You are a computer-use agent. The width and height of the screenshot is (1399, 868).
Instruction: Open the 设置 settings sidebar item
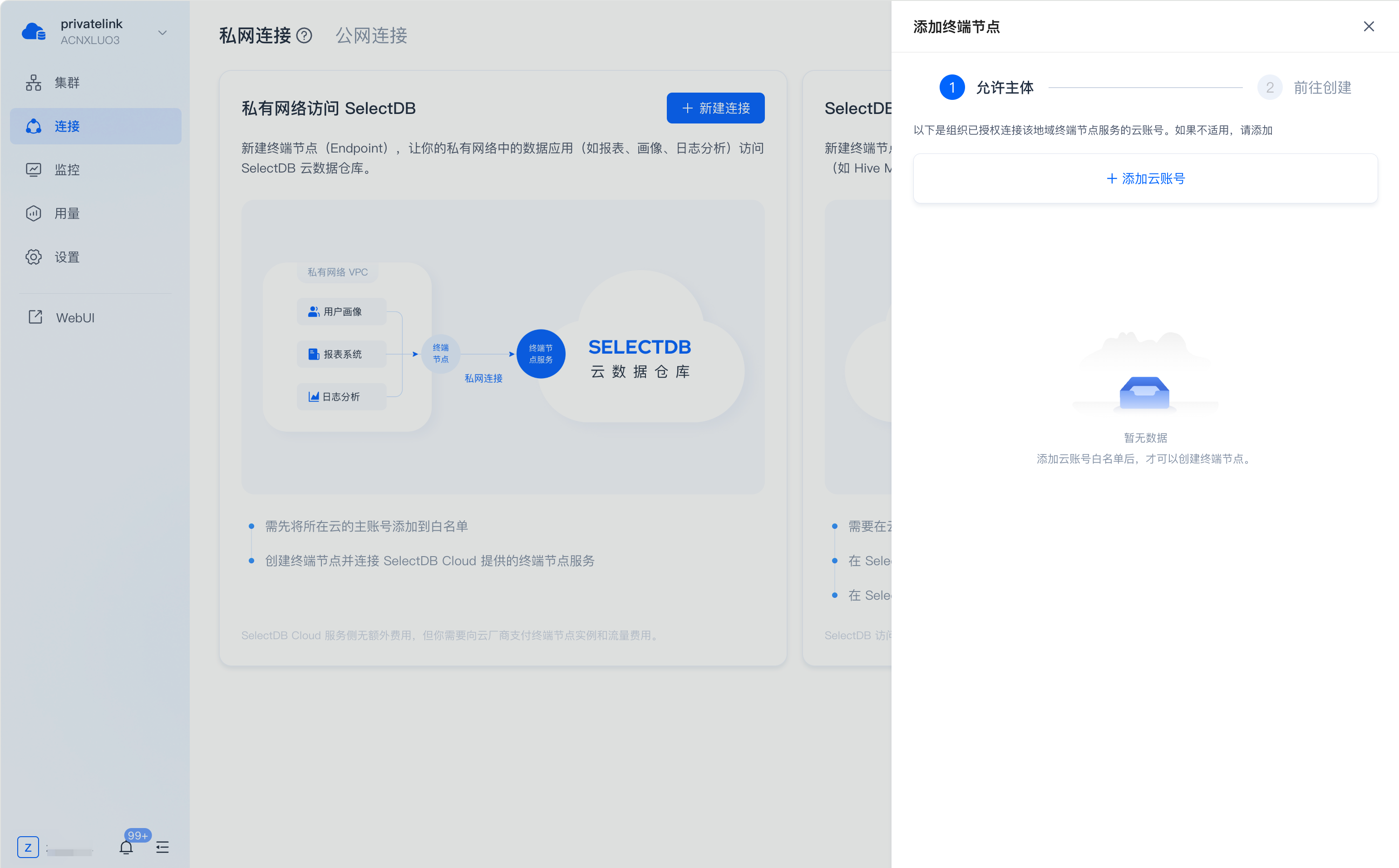tap(95, 257)
